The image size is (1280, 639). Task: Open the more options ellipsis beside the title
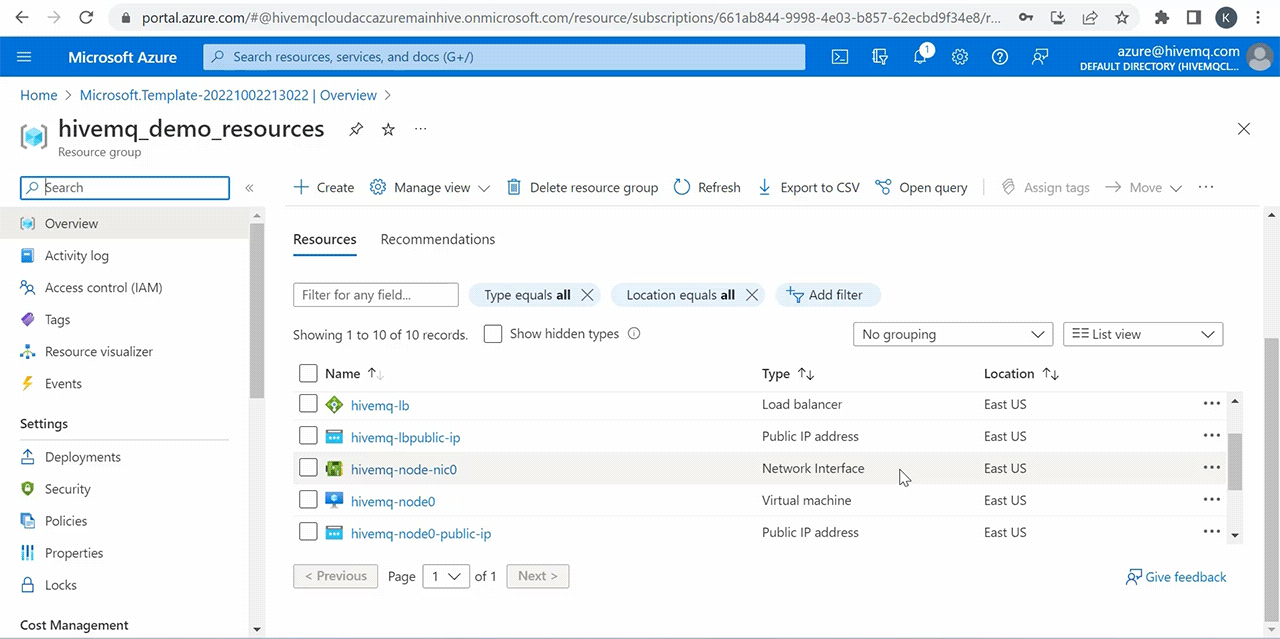click(421, 130)
